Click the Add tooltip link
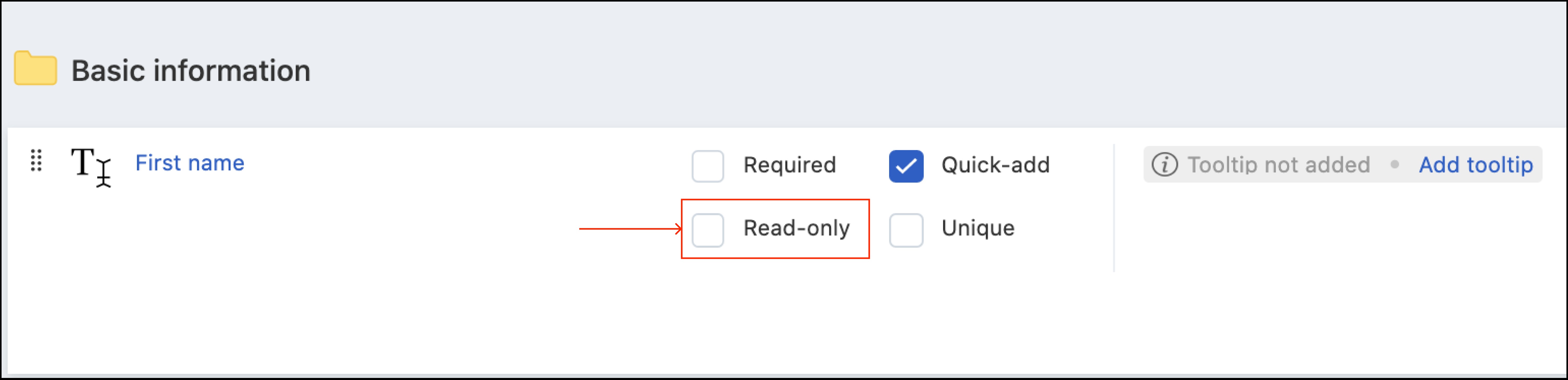Viewport: 1568px width, 380px height. click(1475, 165)
